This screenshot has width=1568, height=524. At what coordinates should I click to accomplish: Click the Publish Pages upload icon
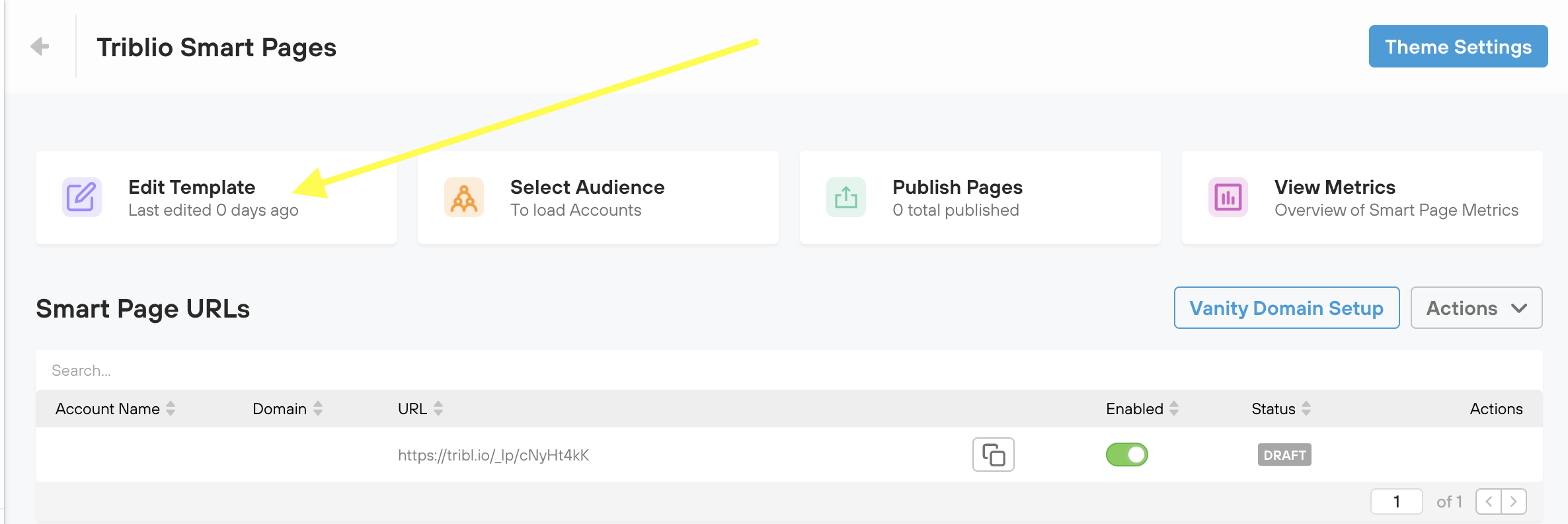pyautogui.click(x=846, y=197)
